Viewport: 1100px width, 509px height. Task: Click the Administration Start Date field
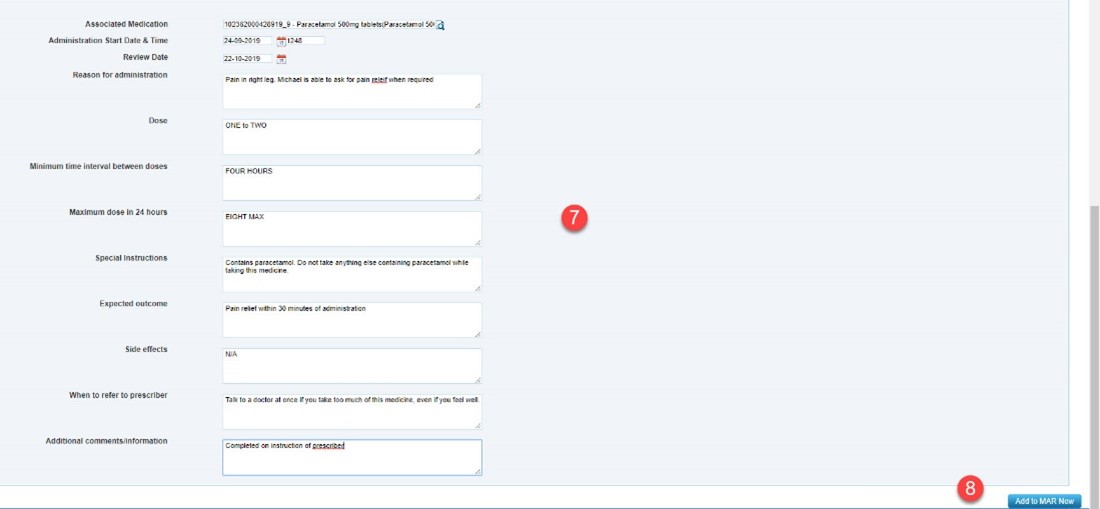[248, 41]
